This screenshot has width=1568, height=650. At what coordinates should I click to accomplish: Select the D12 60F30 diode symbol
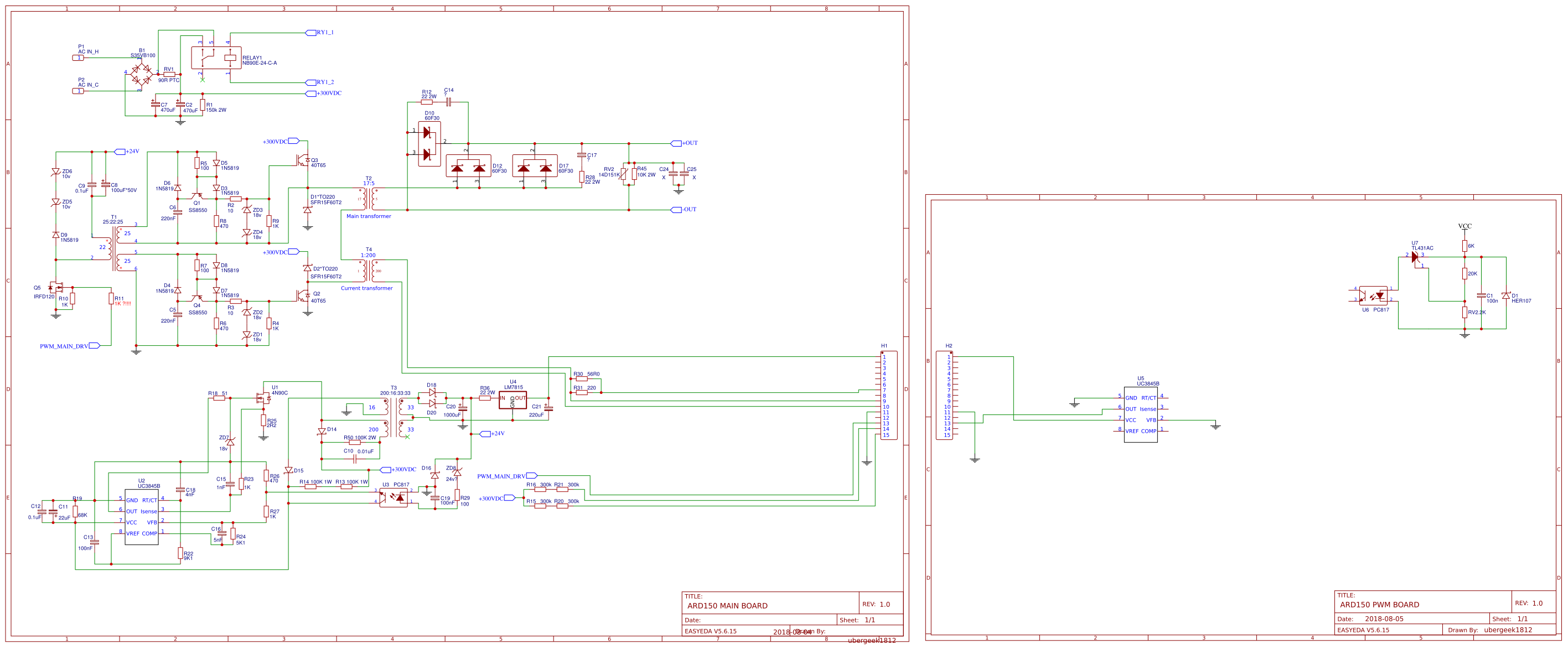pyautogui.click(x=468, y=166)
